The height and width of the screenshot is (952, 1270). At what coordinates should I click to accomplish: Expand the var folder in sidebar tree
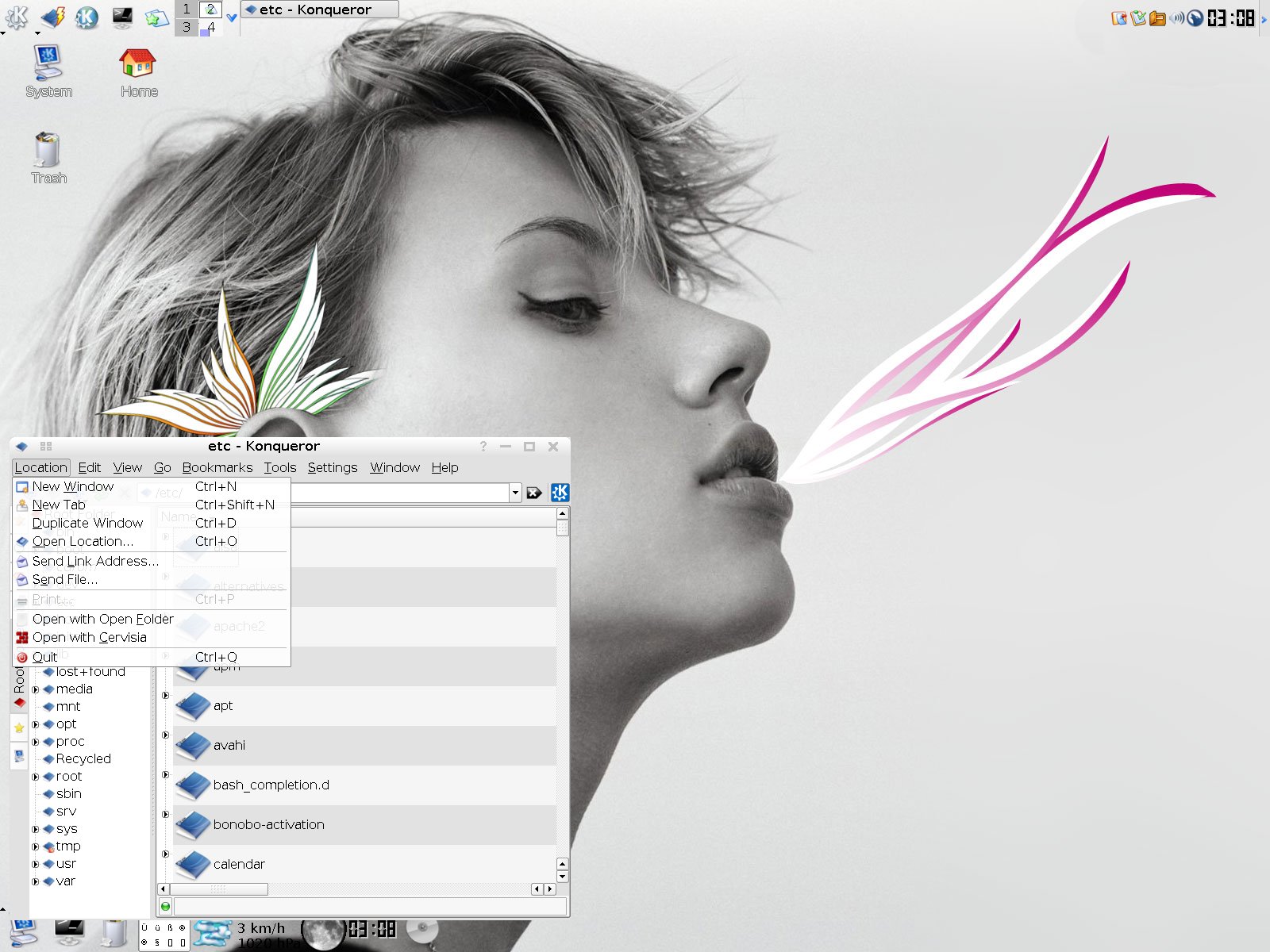pos(35,881)
